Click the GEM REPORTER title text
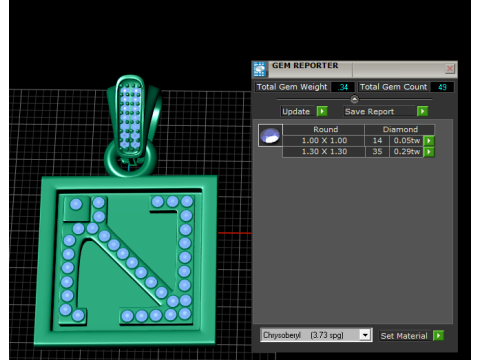This screenshot has height=360, width=480. (x=305, y=65)
